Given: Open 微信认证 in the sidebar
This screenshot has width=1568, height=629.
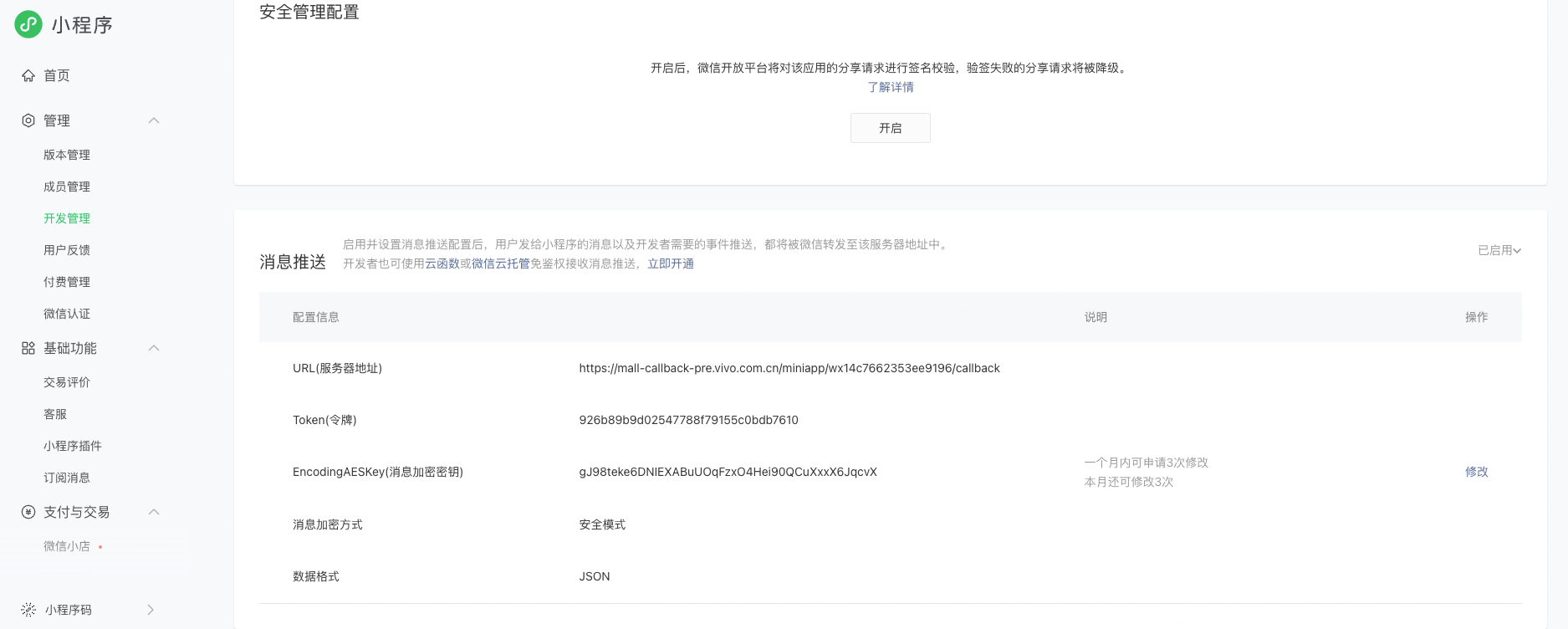Looking at the screenshot, I should (67, 314).
